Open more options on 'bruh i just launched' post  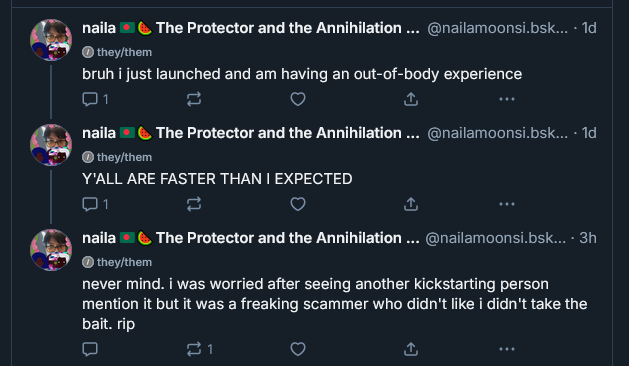click(x=507, y=99)
